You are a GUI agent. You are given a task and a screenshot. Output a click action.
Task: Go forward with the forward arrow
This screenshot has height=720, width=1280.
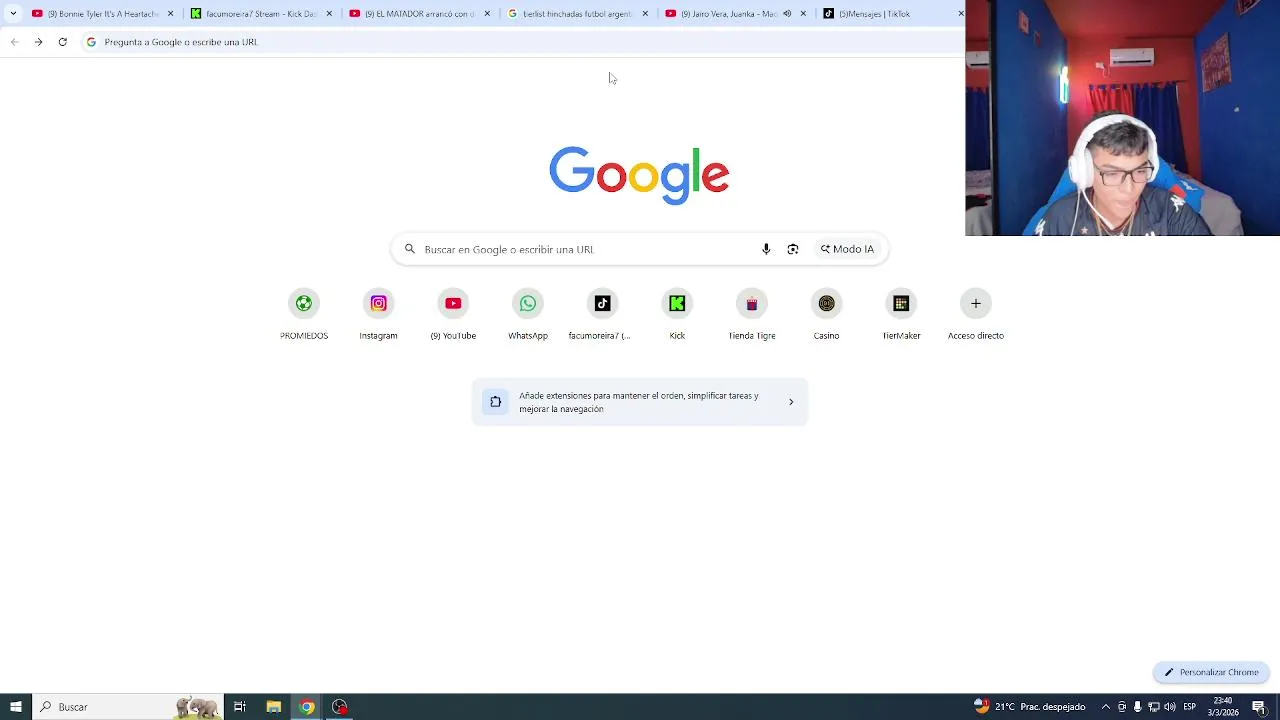[38, 42]
